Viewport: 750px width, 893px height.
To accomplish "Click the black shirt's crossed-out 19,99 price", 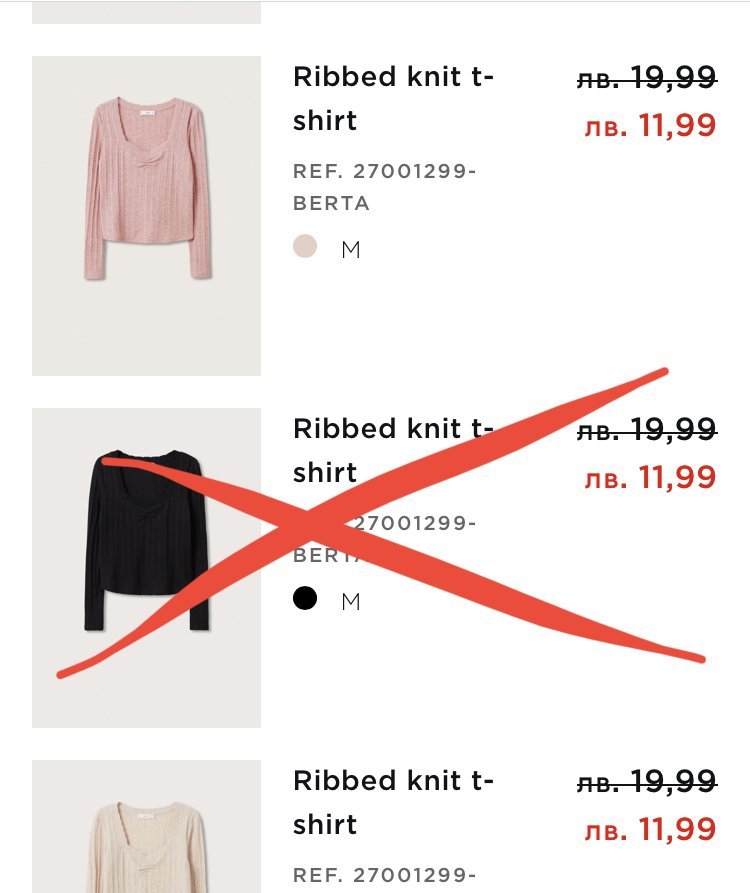I will coord(646,430).
